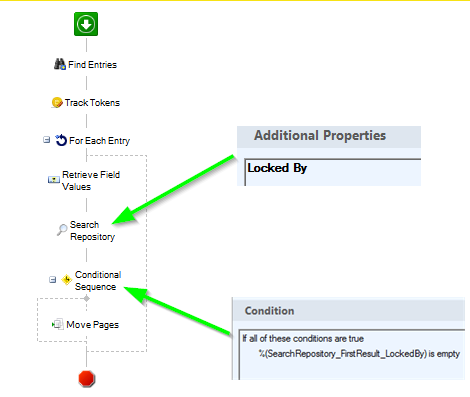Image resolution: width=470 pixels, height=397 pixels.
Task: Click the branch connector diamond under Conditional Sequence
Action: point(87,298)
